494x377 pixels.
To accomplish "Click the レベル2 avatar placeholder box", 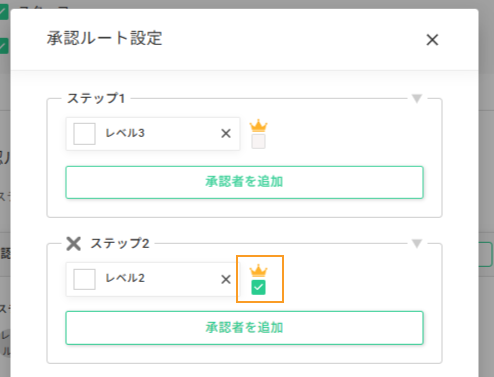I will click(84, 279).
